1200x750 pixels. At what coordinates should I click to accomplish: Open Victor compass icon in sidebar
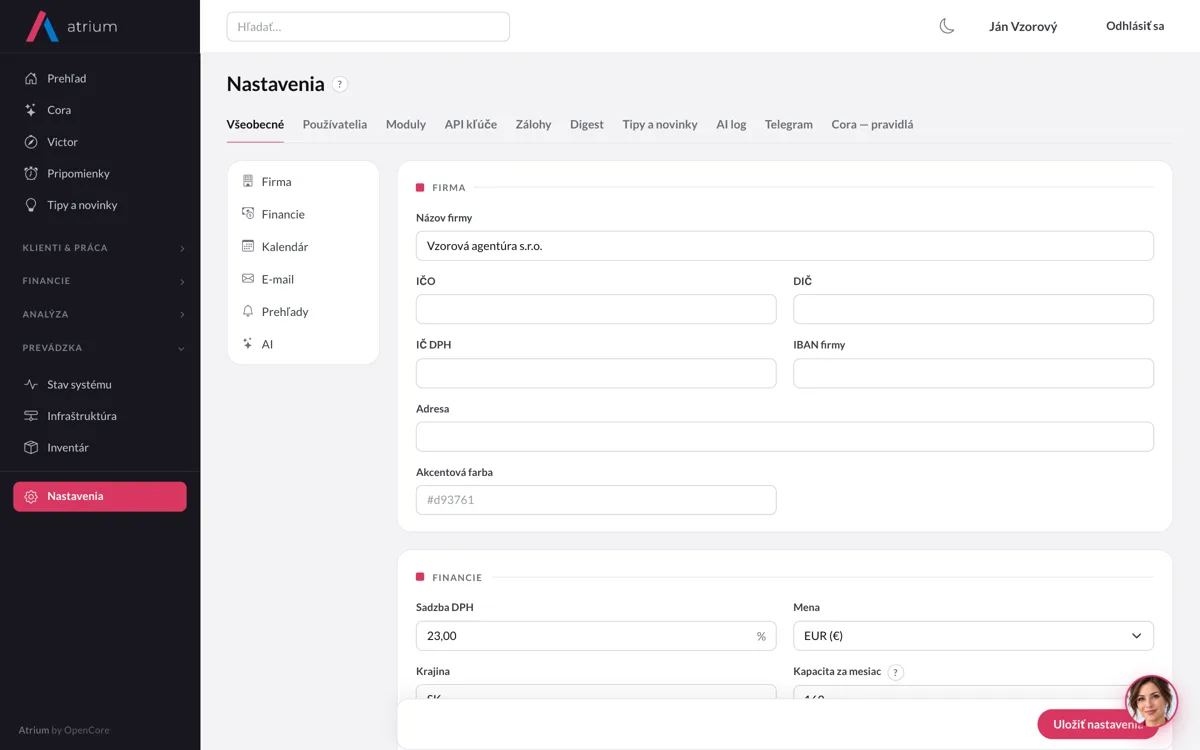pos(31,142)
